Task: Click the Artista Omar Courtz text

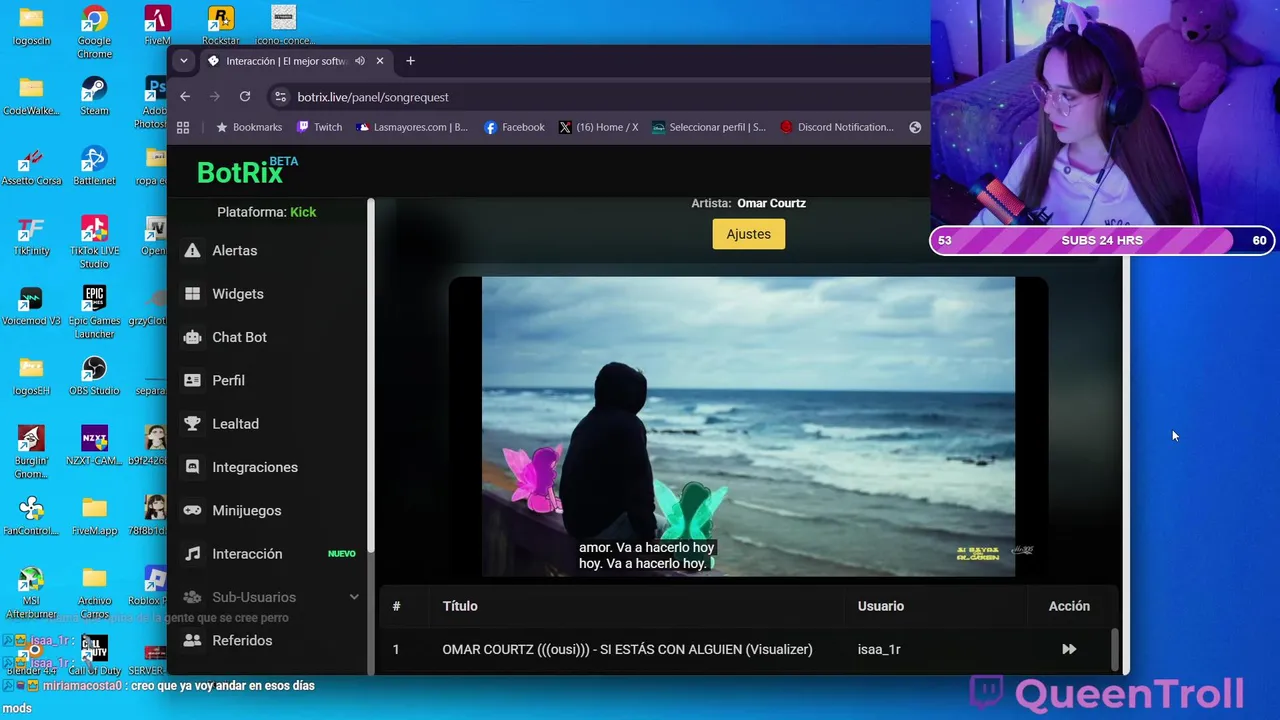Action: [749, 203]
